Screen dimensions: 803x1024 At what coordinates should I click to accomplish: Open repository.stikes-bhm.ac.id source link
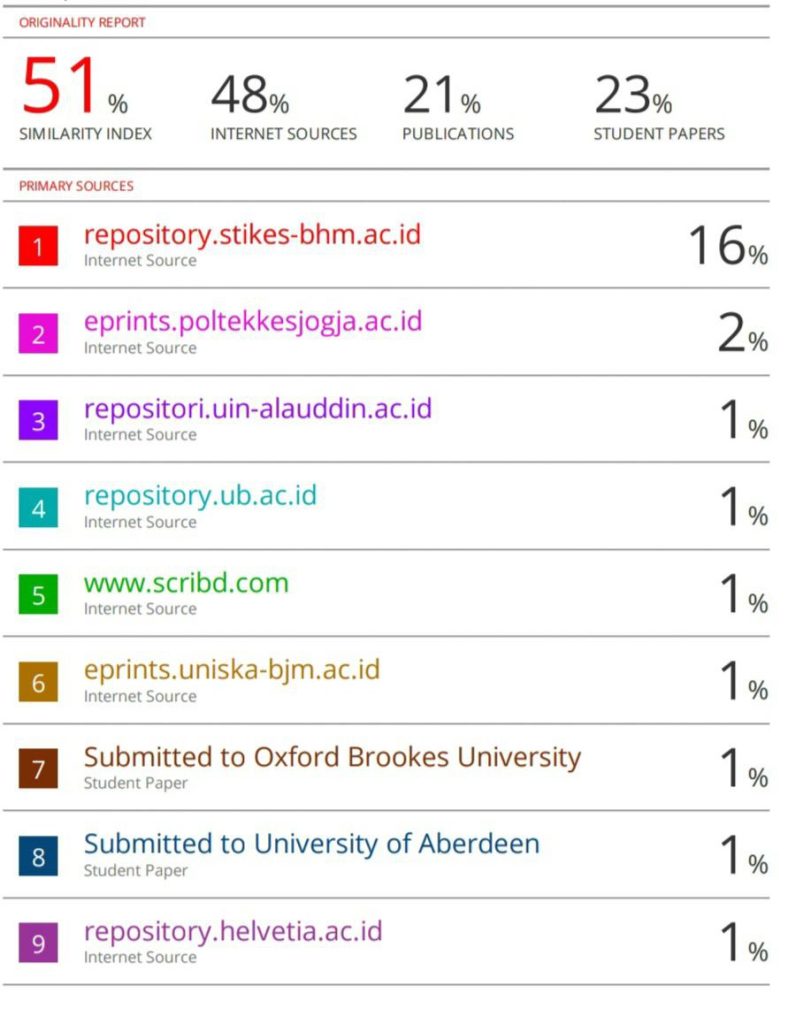[253, 235]
